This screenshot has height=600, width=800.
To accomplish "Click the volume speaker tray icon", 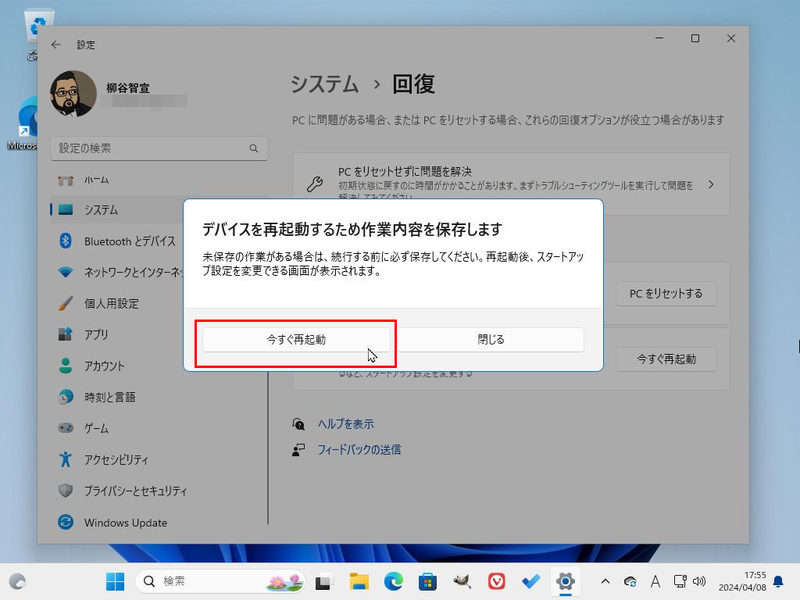I will (x=699, y=582).
